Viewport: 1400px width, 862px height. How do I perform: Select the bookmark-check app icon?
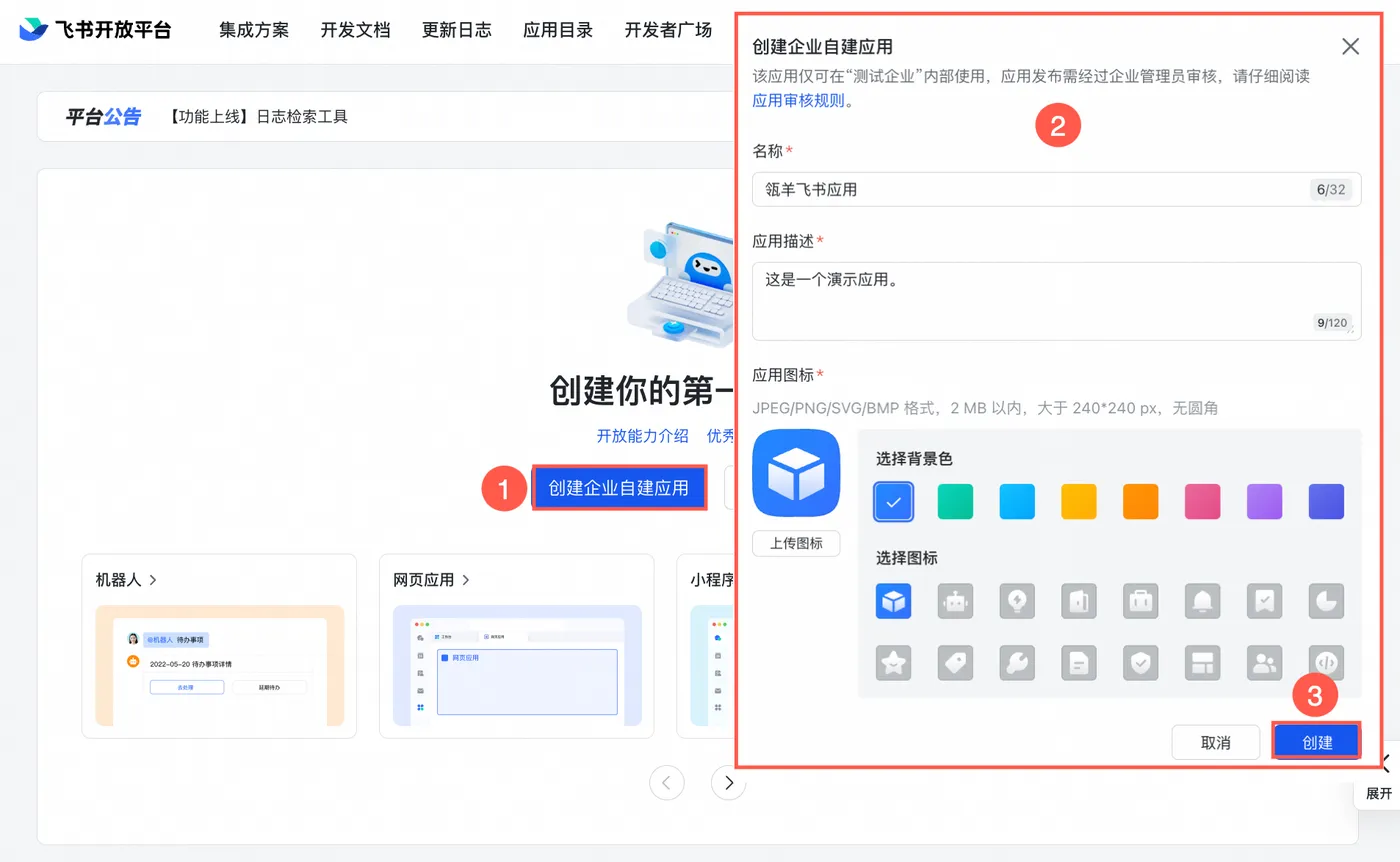[x=1265, y=601]
